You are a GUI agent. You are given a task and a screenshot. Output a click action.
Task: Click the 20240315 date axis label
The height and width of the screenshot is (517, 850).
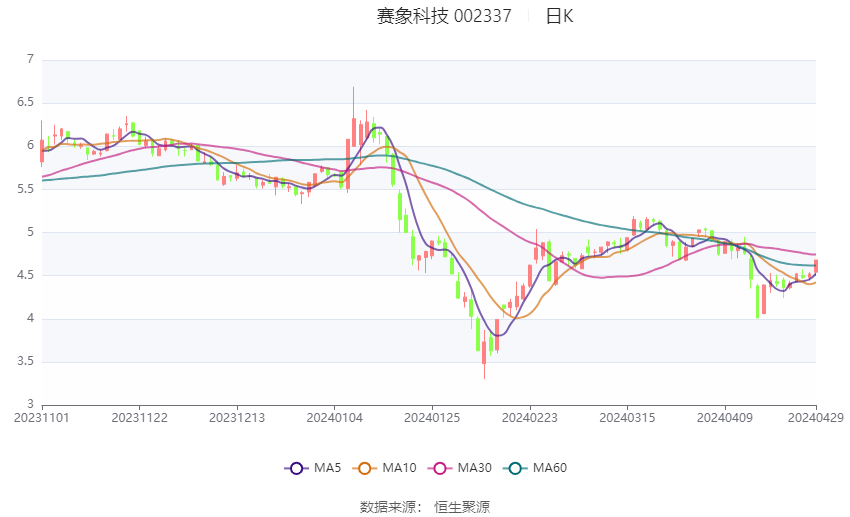[627, 418]
